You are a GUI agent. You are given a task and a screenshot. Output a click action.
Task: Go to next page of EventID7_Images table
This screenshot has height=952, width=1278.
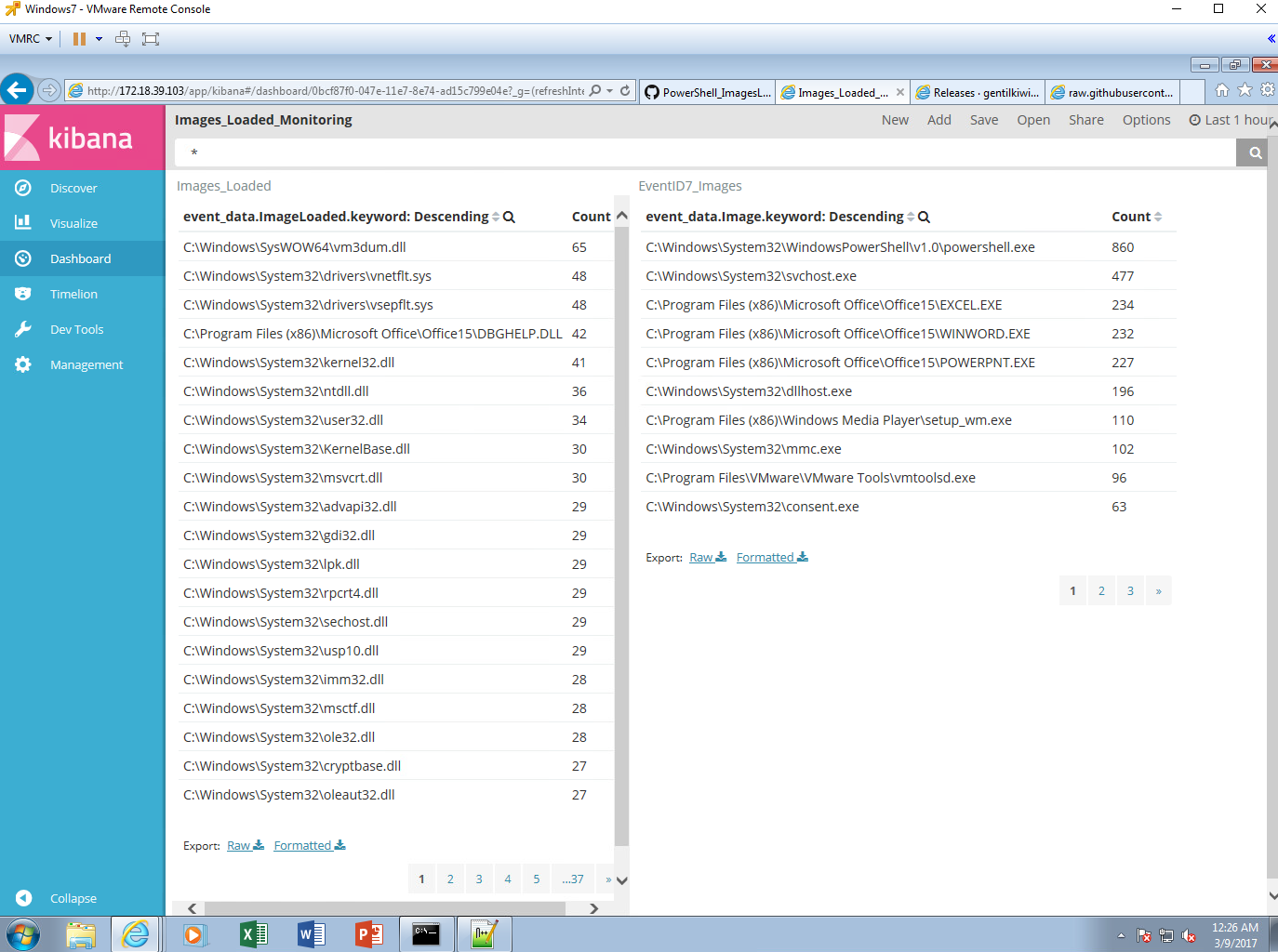tap(1158, 591)
